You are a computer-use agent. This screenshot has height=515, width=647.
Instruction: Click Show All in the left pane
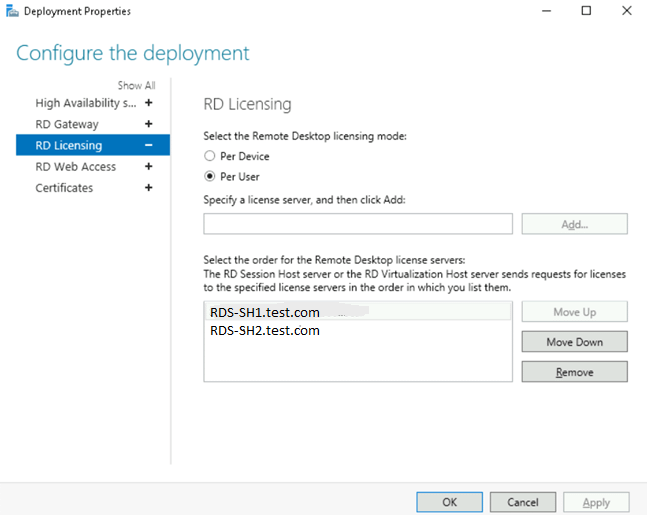point(136,86)
